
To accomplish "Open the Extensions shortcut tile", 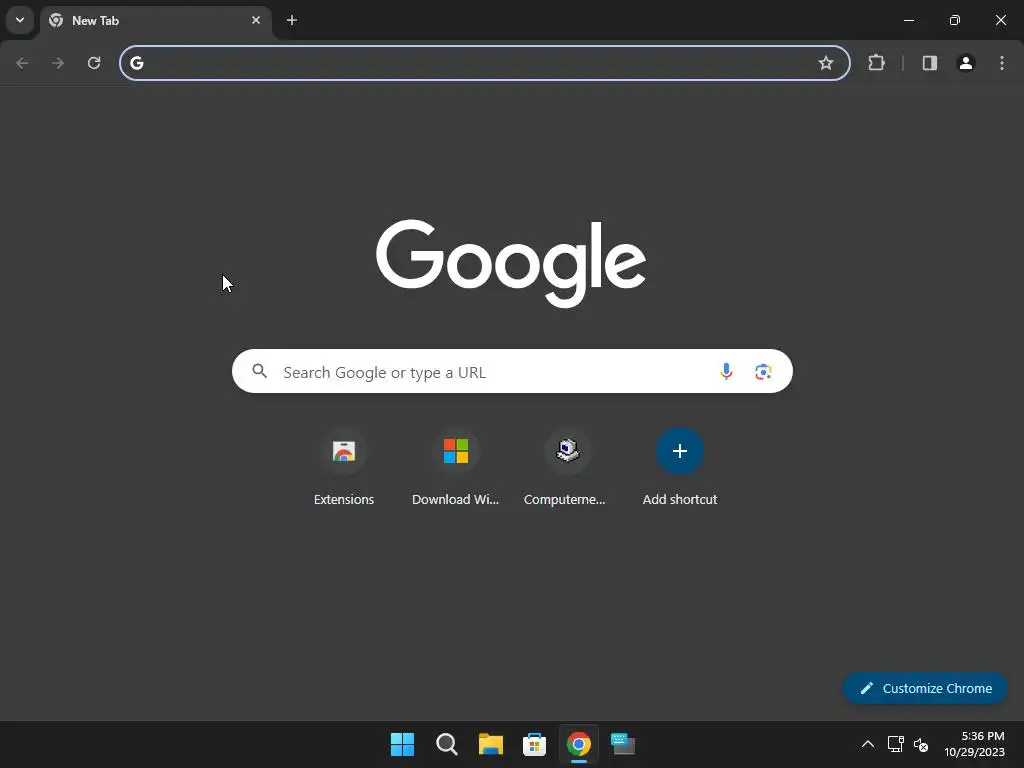I will pyautogui.click(x=344, y=468).
